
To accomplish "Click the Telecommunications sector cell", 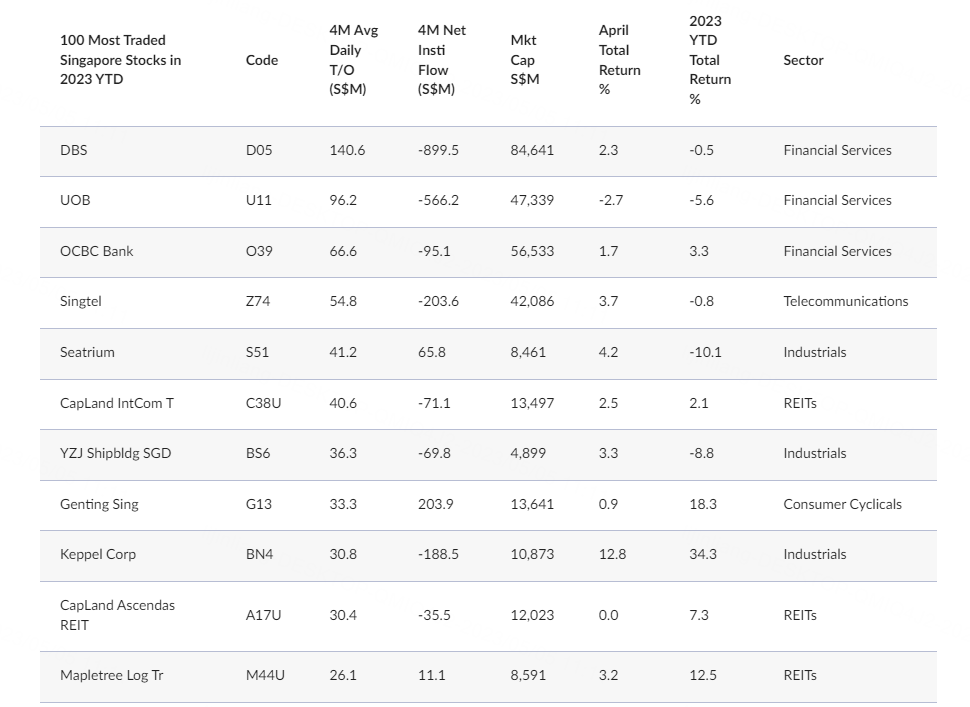I will 845,301.
